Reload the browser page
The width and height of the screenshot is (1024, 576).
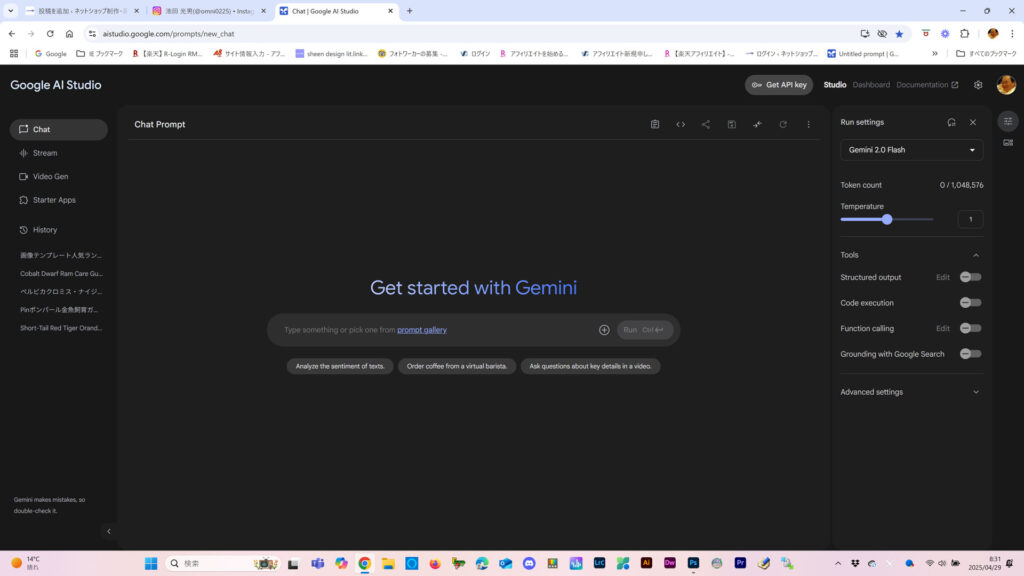click(50, 34)
